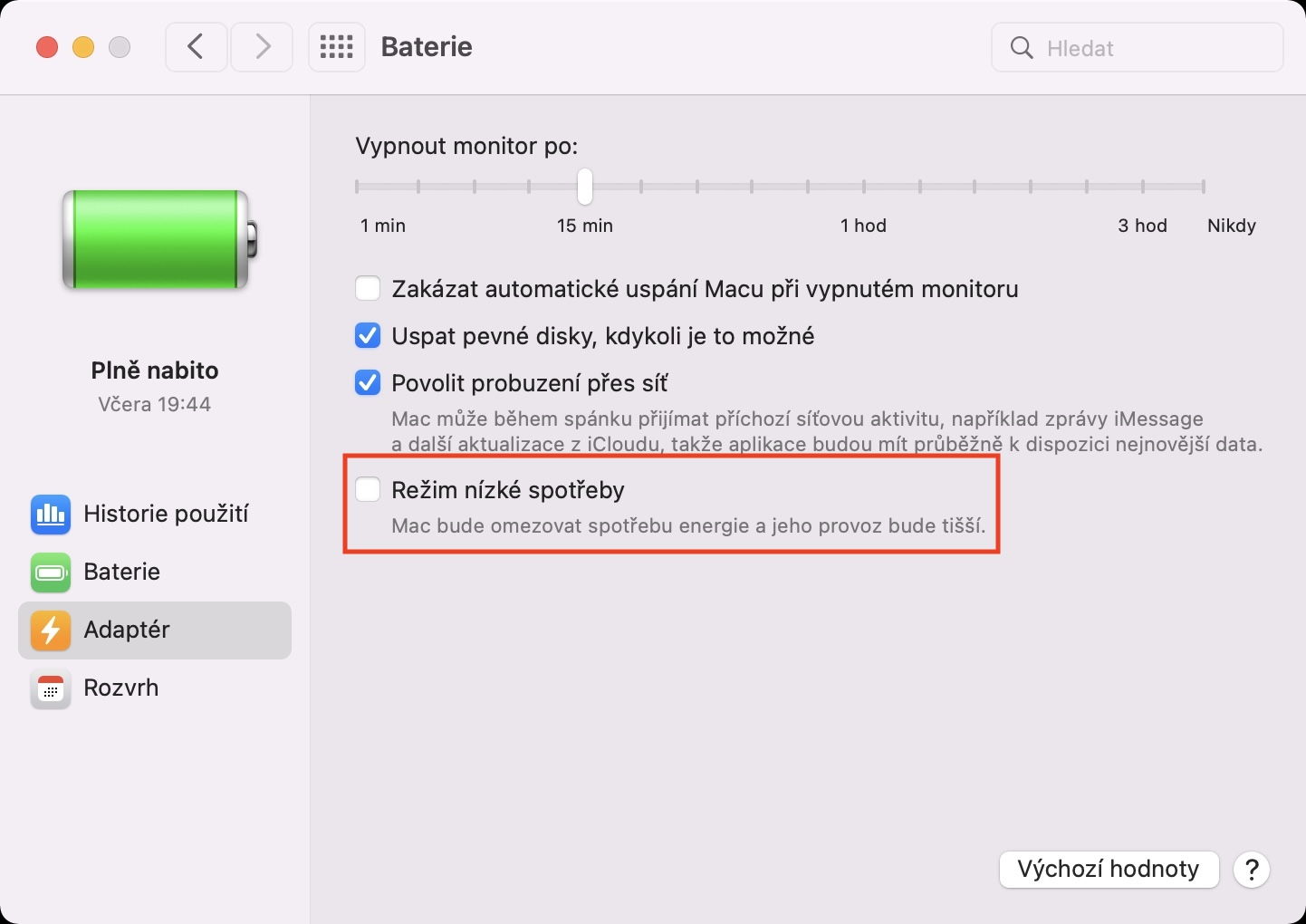
Task: Go back with left arrow
Action: (196, 47)
